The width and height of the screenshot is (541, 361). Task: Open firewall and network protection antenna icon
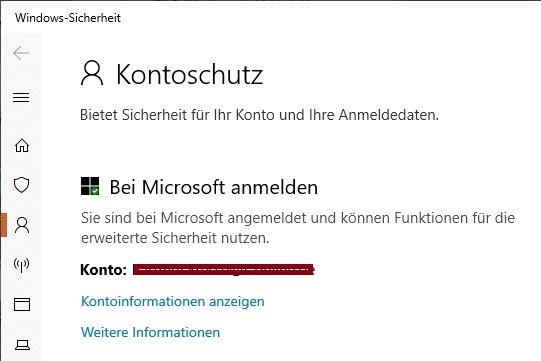click(x=21, y=265)
